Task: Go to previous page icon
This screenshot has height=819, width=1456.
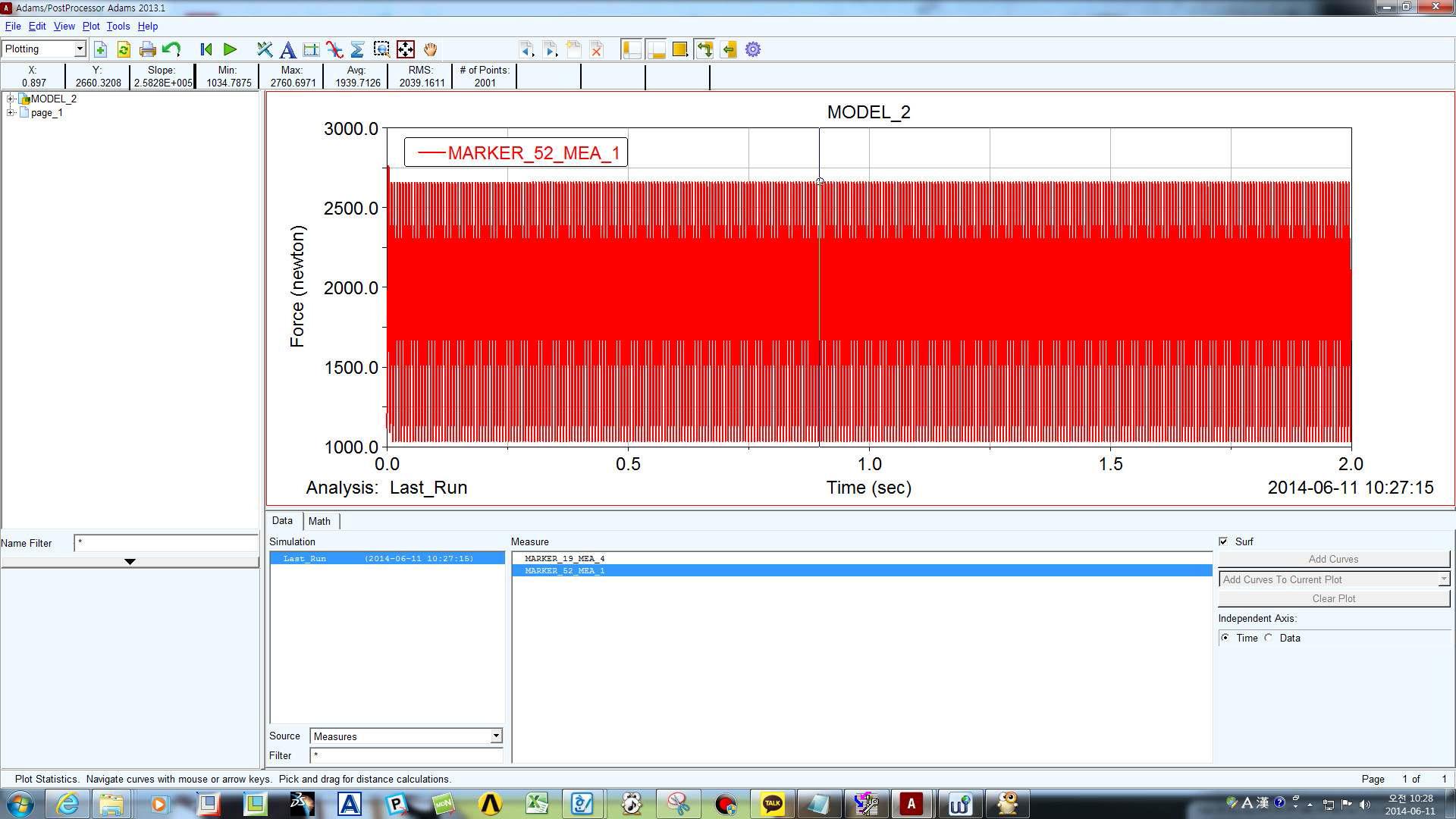Action: point(526,50)
